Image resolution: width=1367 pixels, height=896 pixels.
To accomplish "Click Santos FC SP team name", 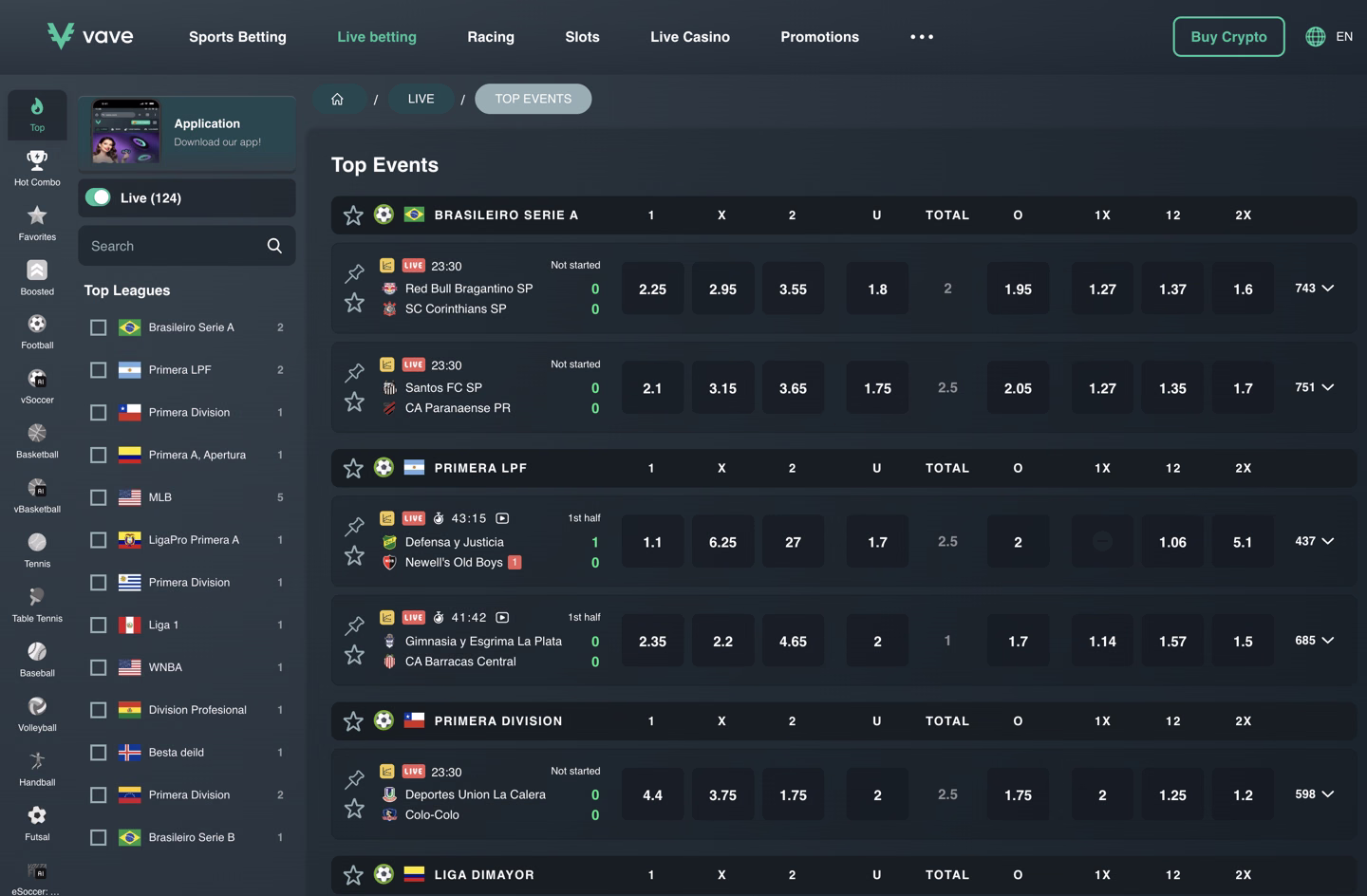I will point(443,387).
